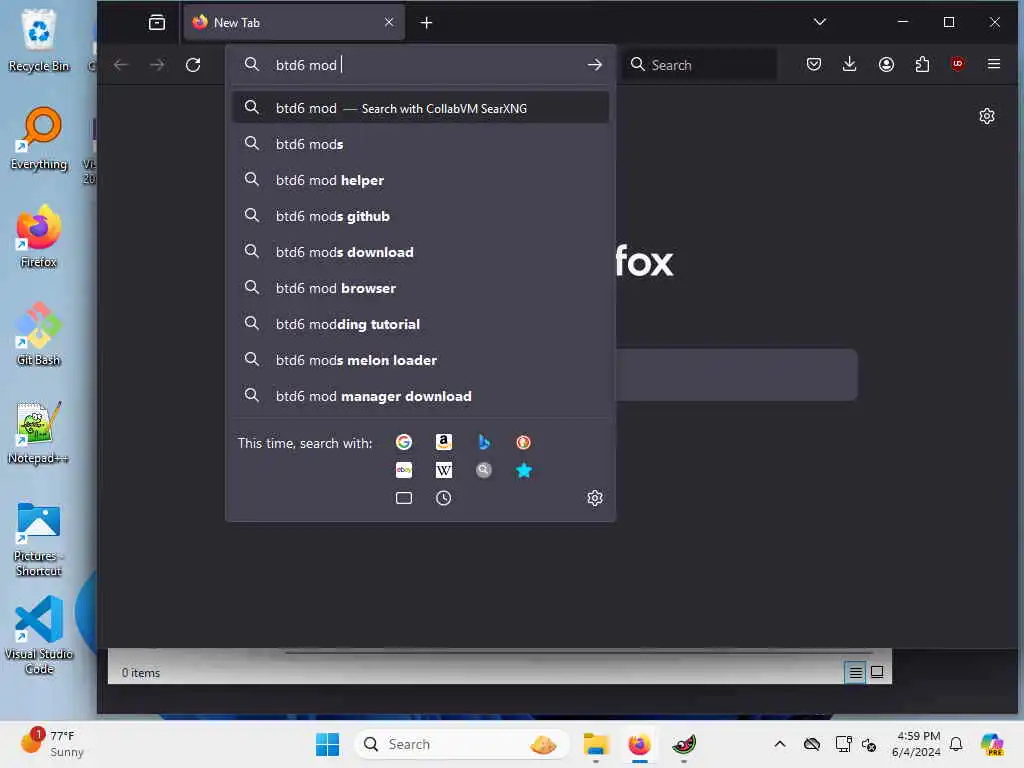1024x768 pixels.
Task: Search this time with Wikipedia
Action: pyautogui.click(x=443, y=470)
